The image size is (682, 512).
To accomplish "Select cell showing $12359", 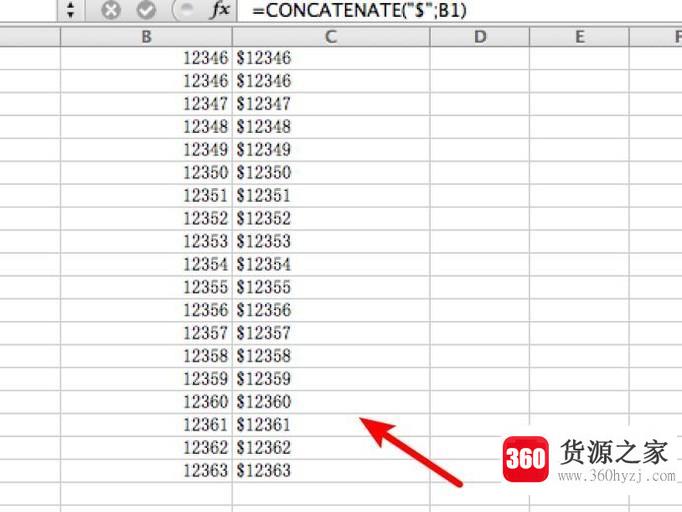I will [331, 379].
